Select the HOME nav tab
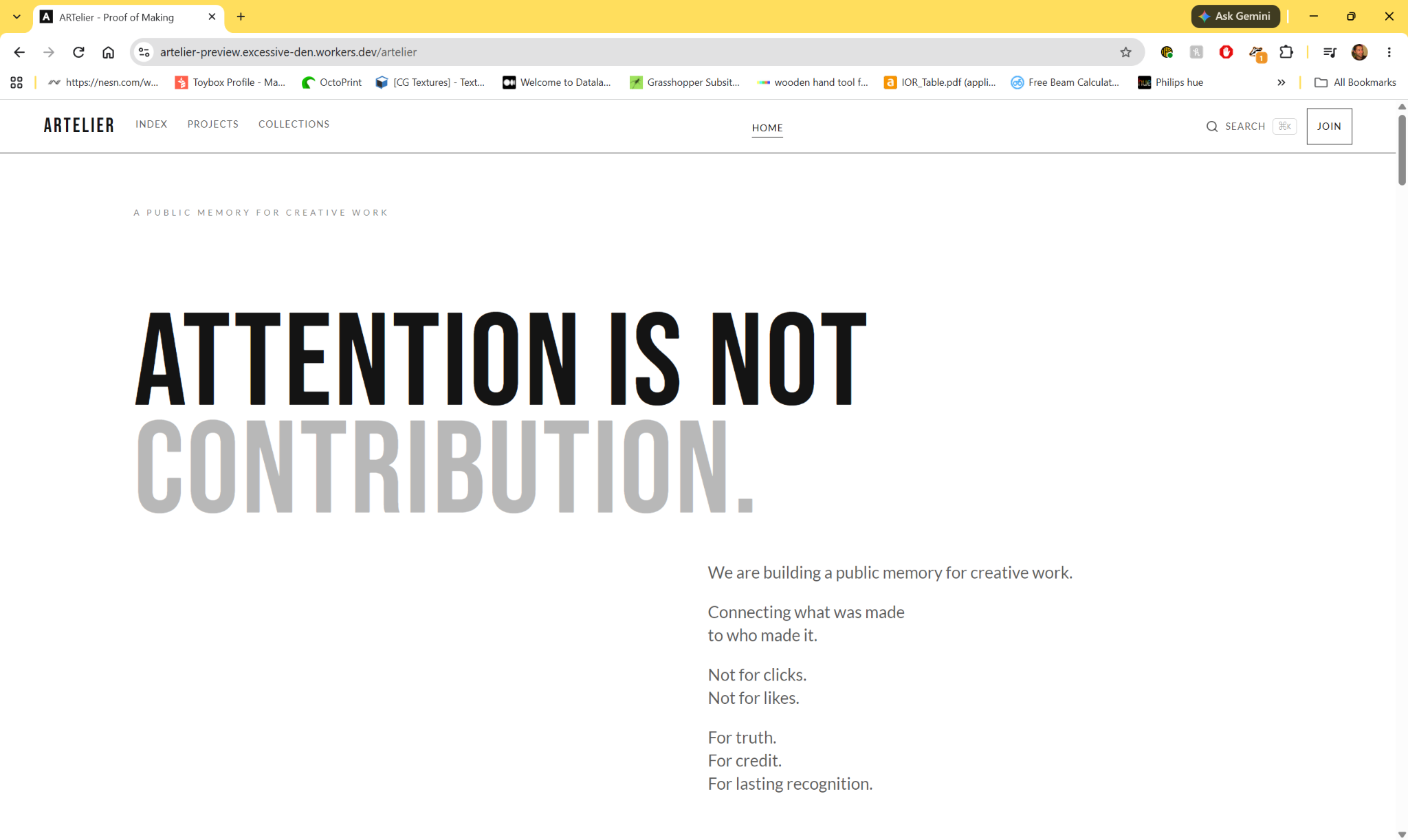The width and height of the screenshot is (1408, 840). pyautogui.click(x=767, y=128)
